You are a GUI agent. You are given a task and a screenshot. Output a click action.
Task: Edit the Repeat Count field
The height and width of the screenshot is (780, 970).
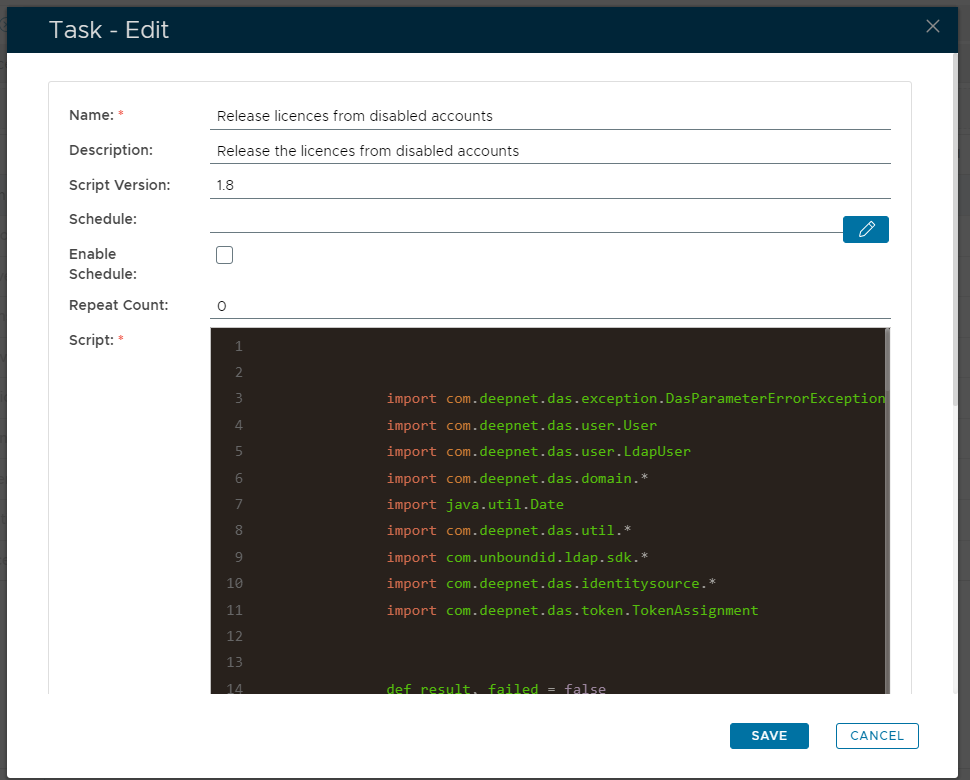coord(550,306)
